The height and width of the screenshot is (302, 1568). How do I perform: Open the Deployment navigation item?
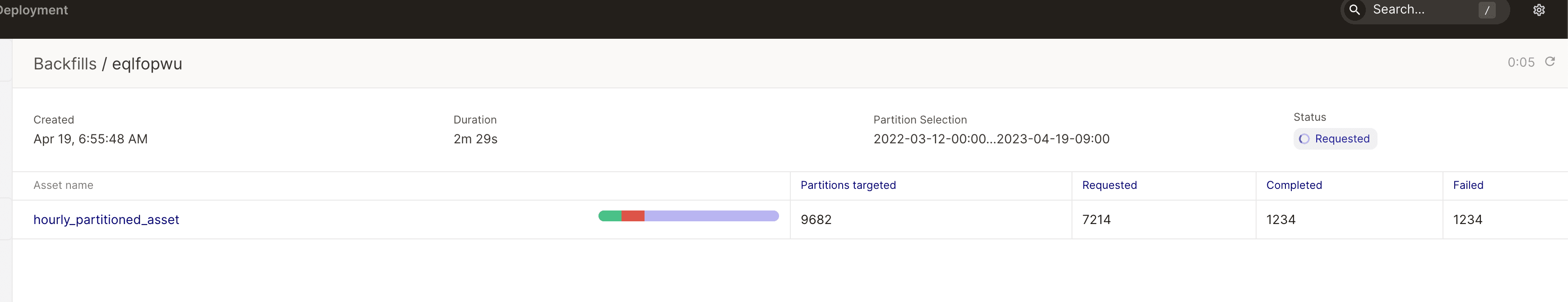point(34,10)
